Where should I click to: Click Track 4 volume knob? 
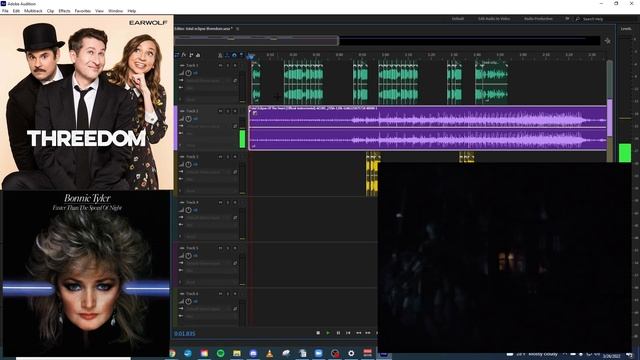(189, 210)
